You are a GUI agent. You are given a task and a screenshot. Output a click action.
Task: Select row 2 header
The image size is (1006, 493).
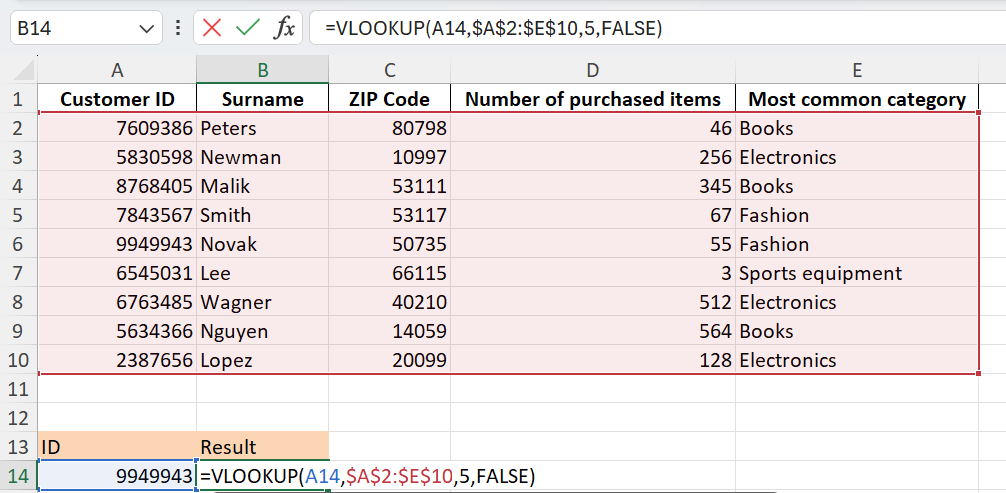[x=19, y=128]
